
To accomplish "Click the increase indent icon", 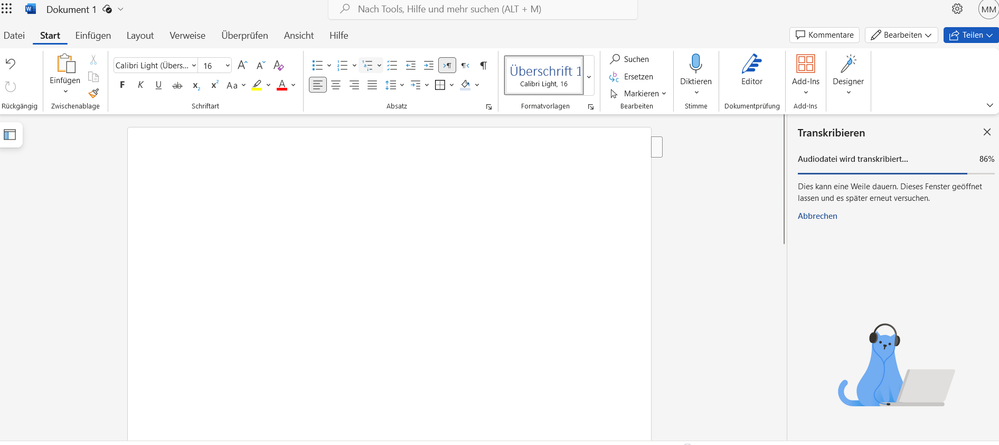I will [x=429, y=65].
